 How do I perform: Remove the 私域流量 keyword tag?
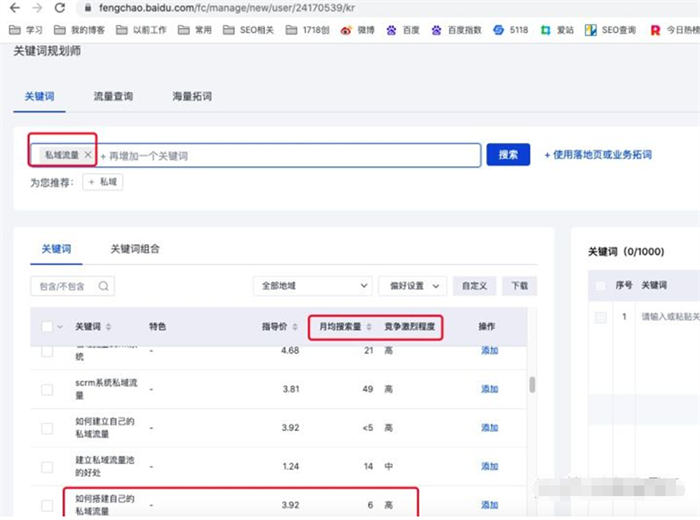click(88, 155)
